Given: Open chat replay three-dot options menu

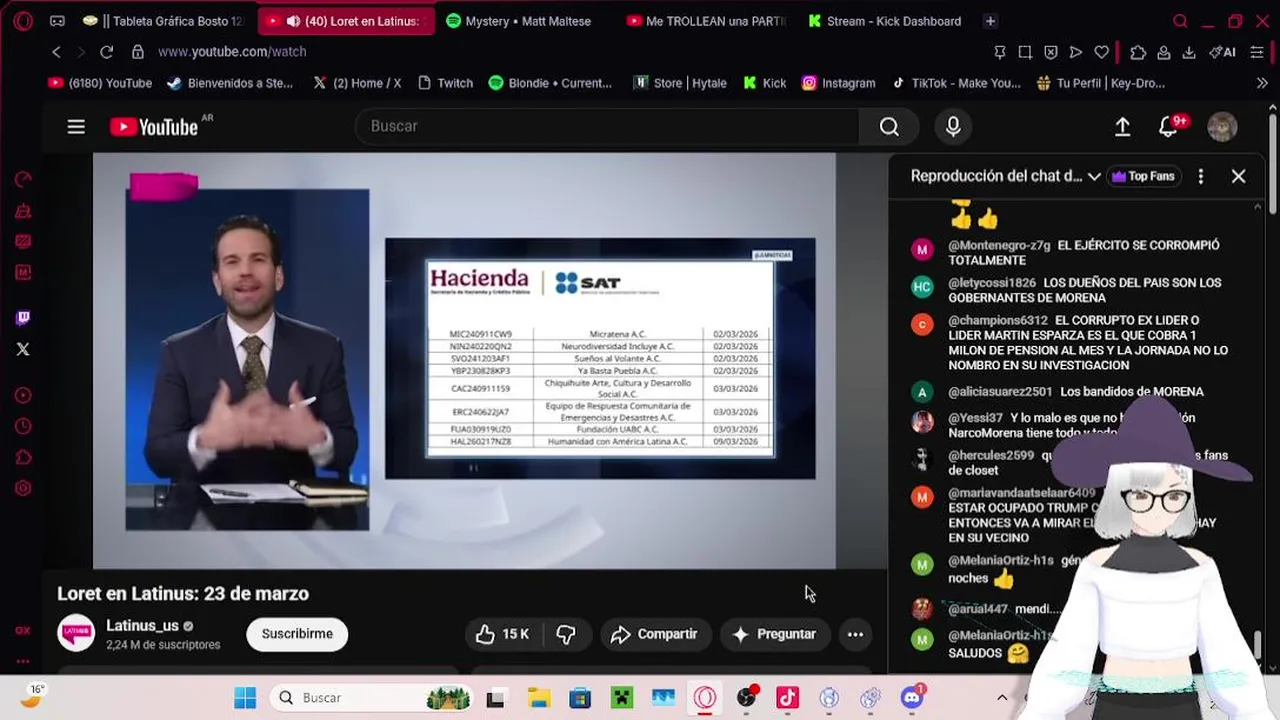Looking at the screenshot, I should pyautogui.click(x=1200, y=176).
